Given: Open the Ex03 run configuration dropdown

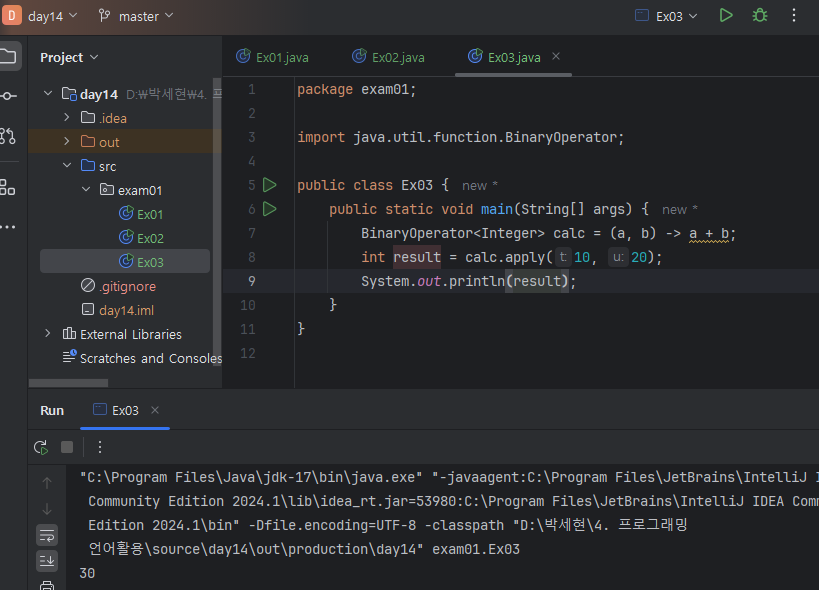Looking at the screenshot, I should [666, 16].
